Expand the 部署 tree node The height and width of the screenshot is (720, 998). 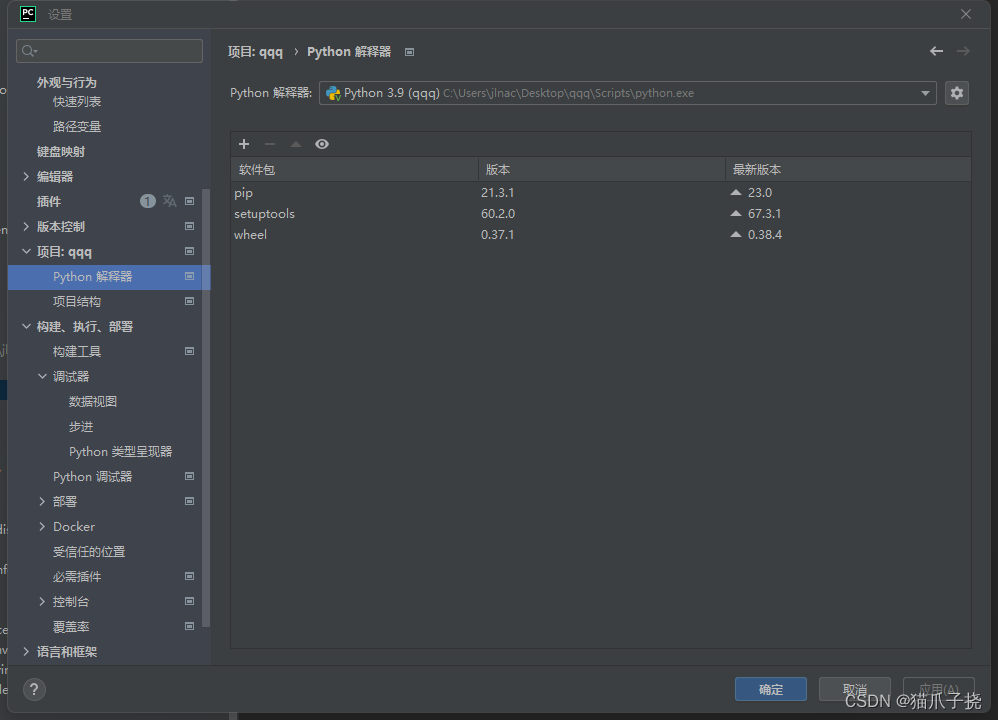pos(42,501)
